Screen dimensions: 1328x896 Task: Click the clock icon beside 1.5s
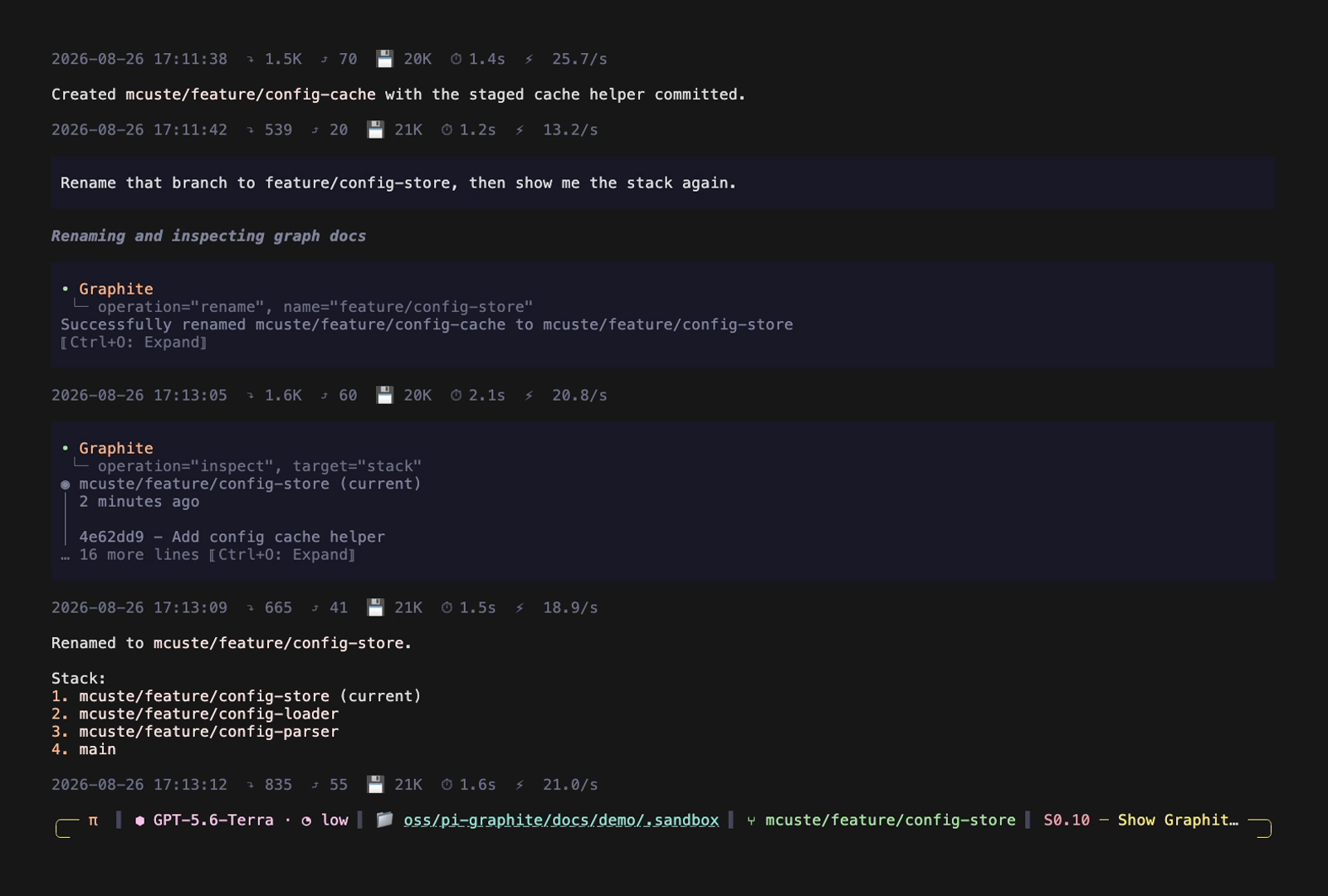(x=447, y=607)
